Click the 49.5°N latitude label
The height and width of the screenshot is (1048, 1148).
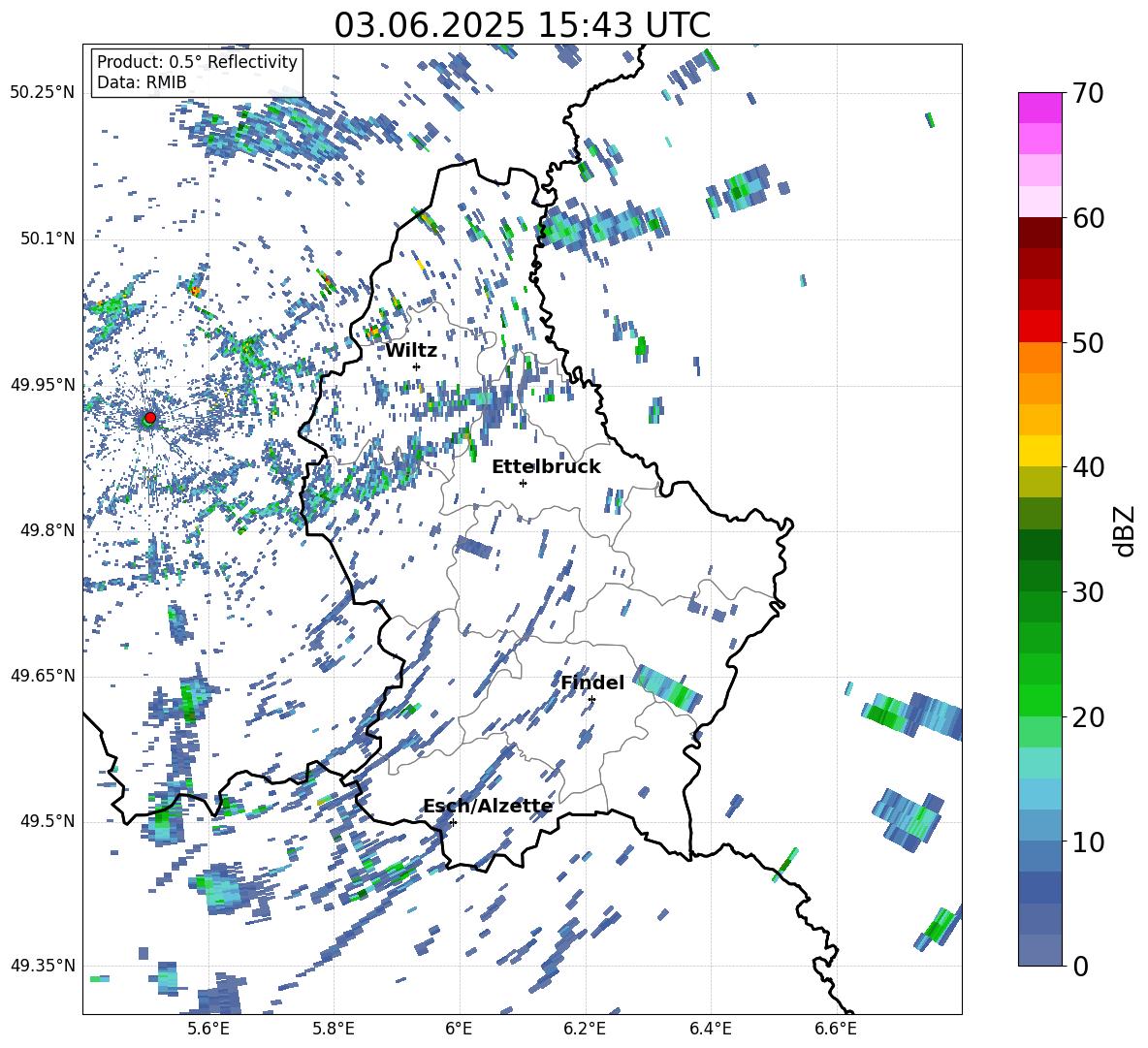point(47,821)
